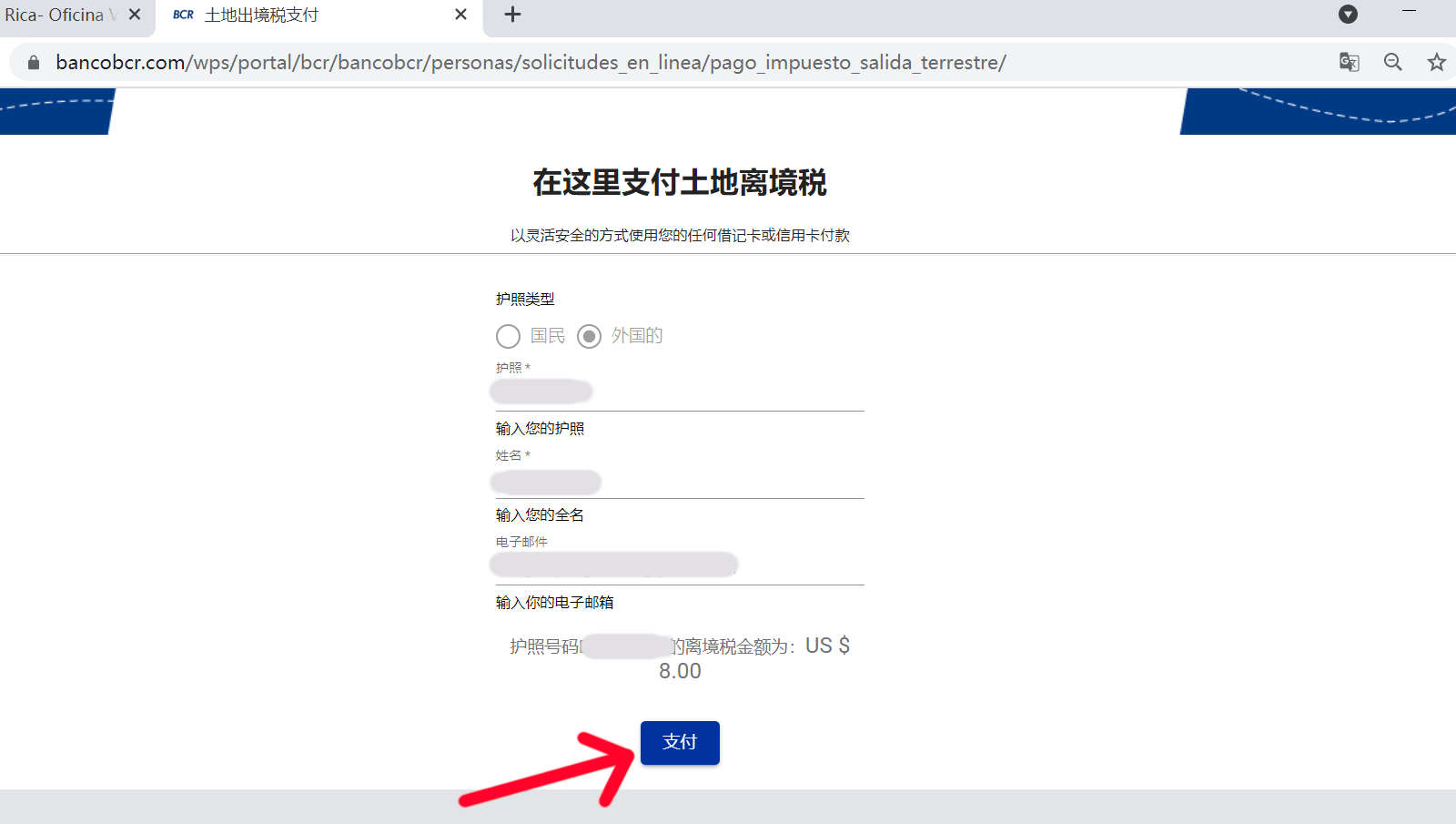Viewport: 1456px width, 824px height.
Task: Bookmark this page with the star icon
Action: [x=1436, y=62]
